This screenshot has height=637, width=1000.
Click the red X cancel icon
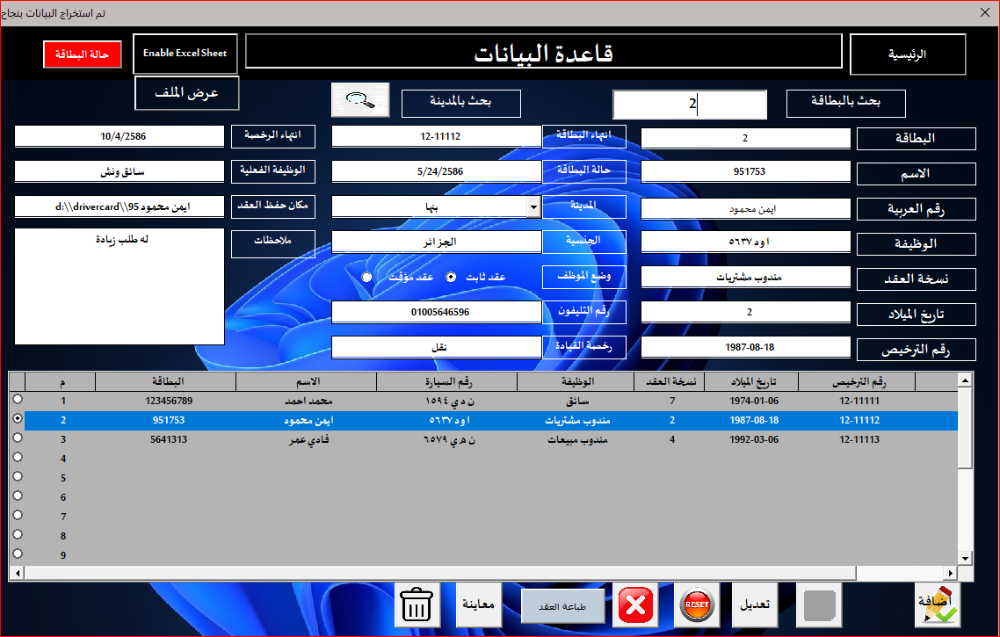(x=635, y=605)
